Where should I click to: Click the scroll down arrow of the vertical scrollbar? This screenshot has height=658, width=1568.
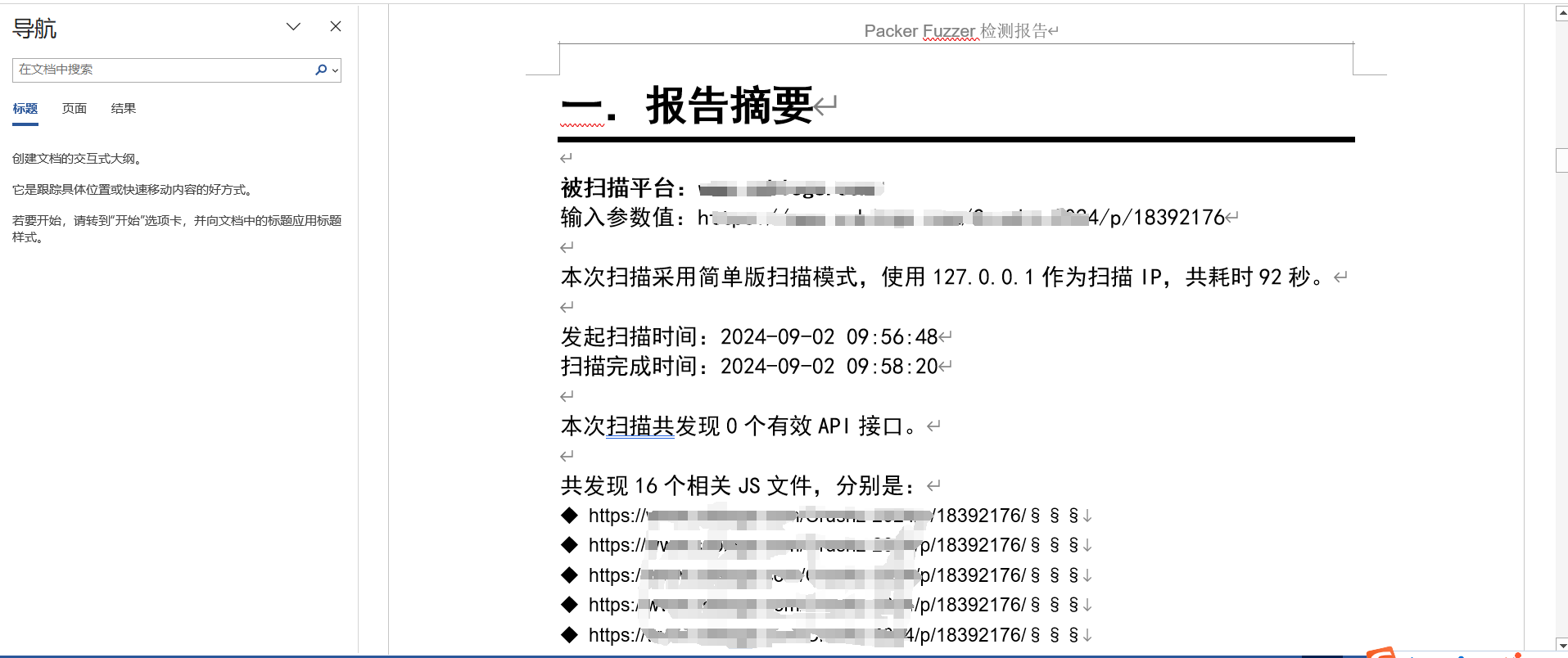click(x=1561, y=645)
